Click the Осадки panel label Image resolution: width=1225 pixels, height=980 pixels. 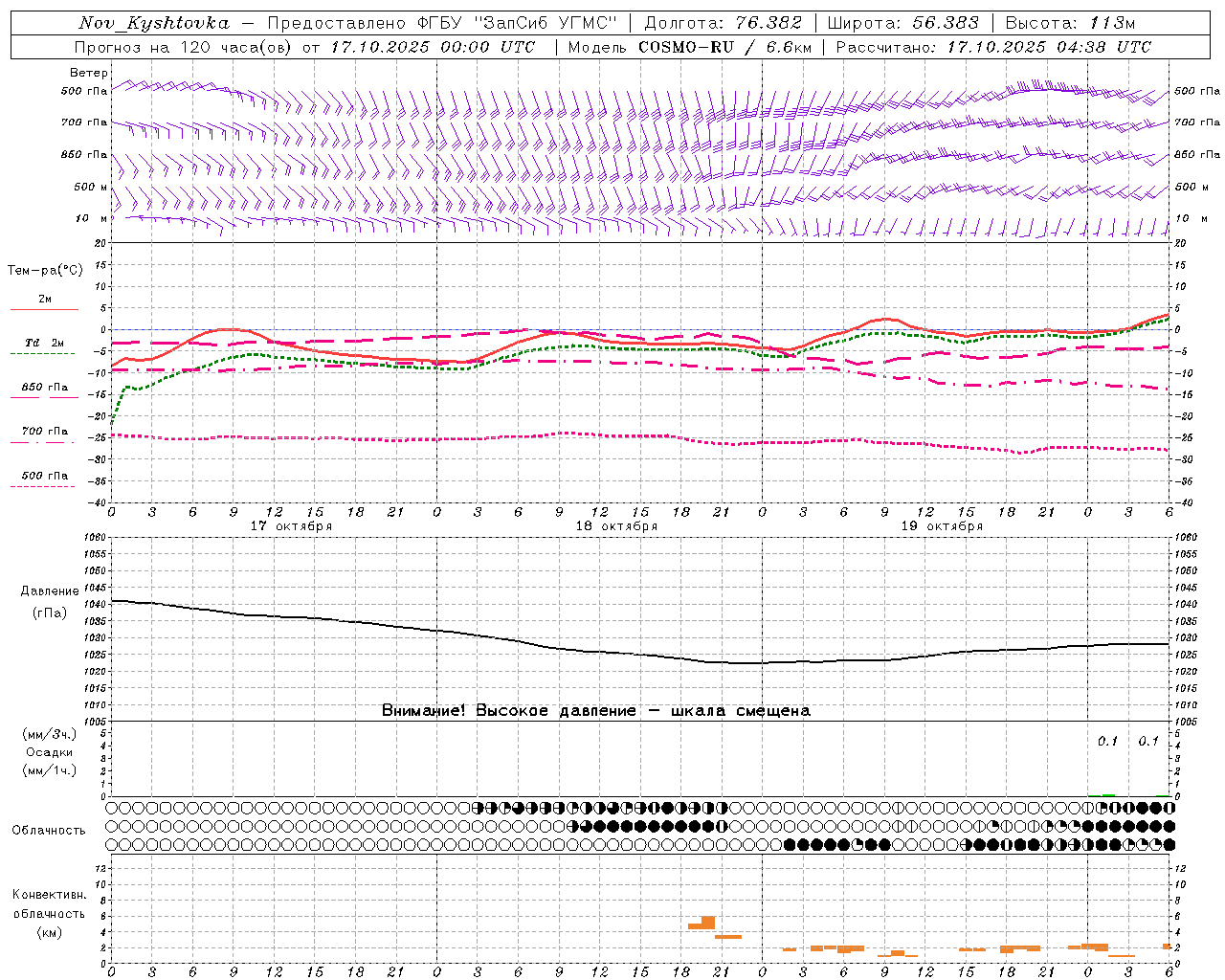click(x=50, y=752)
